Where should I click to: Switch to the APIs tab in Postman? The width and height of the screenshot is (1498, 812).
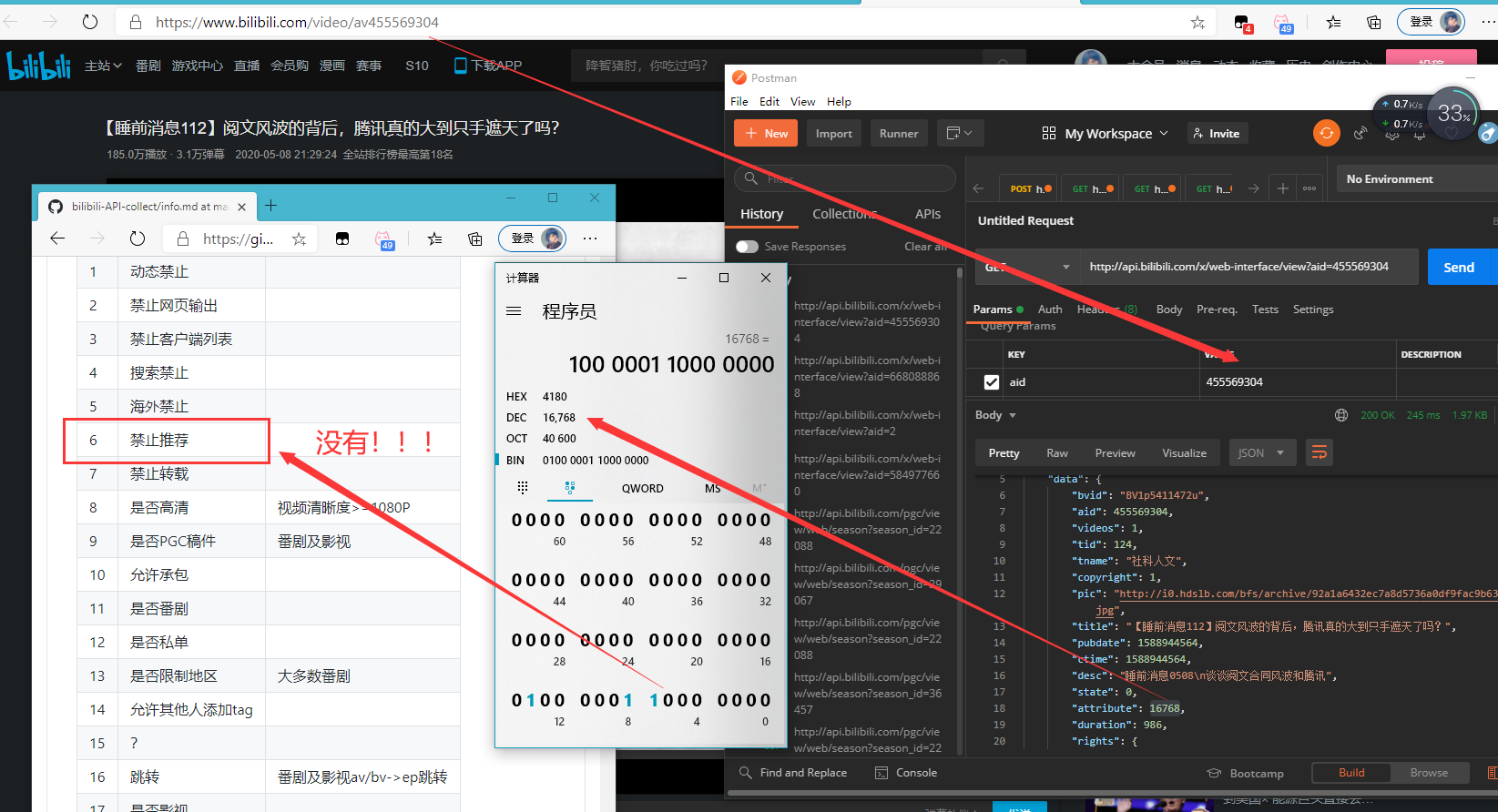[928, 214]
